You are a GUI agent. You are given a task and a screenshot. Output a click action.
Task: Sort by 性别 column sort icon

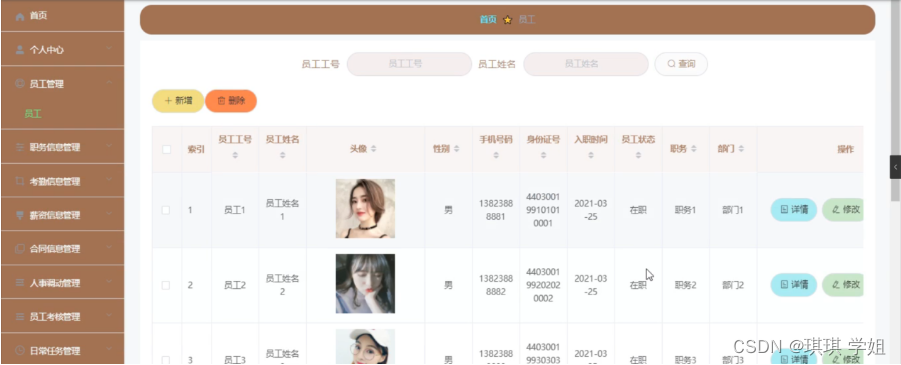click(457, 149)
